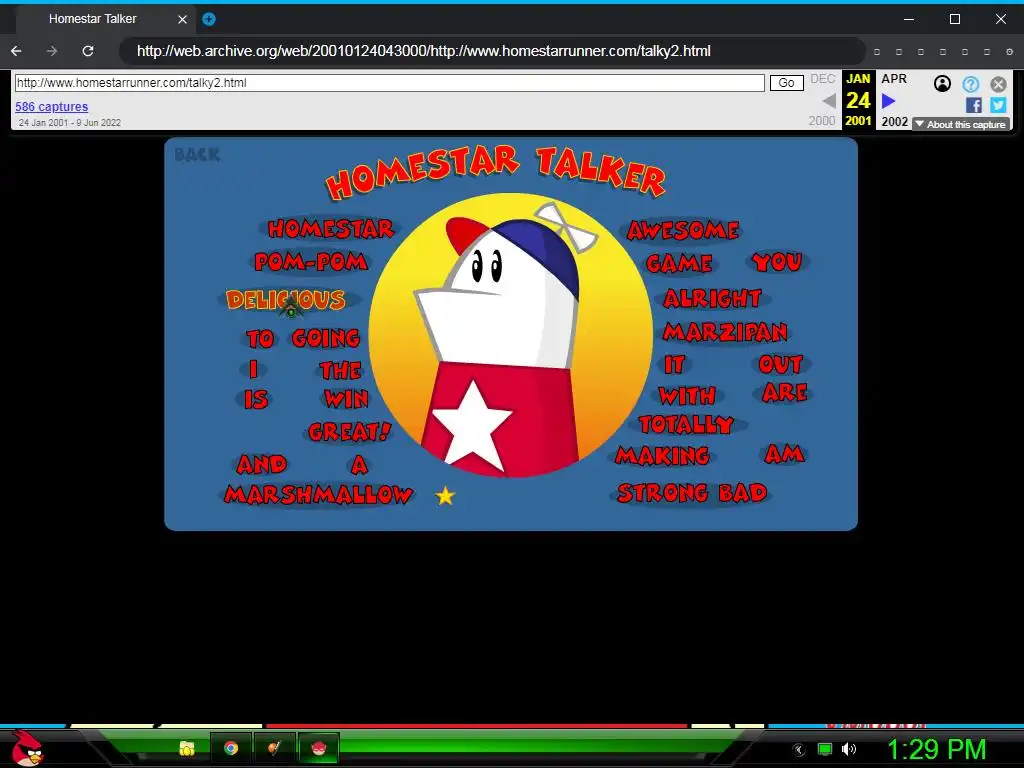The image size is (1024, 768).
Task: Share capture on Facebook
Action: coord(973,105)
